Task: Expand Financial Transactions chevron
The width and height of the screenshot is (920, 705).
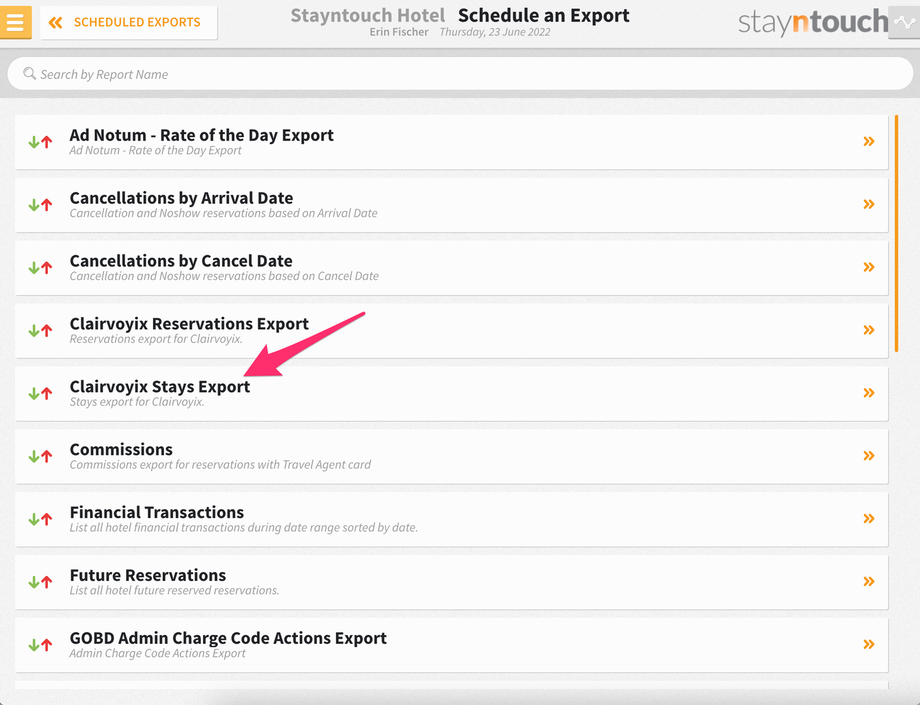Action: coord(869,518)
